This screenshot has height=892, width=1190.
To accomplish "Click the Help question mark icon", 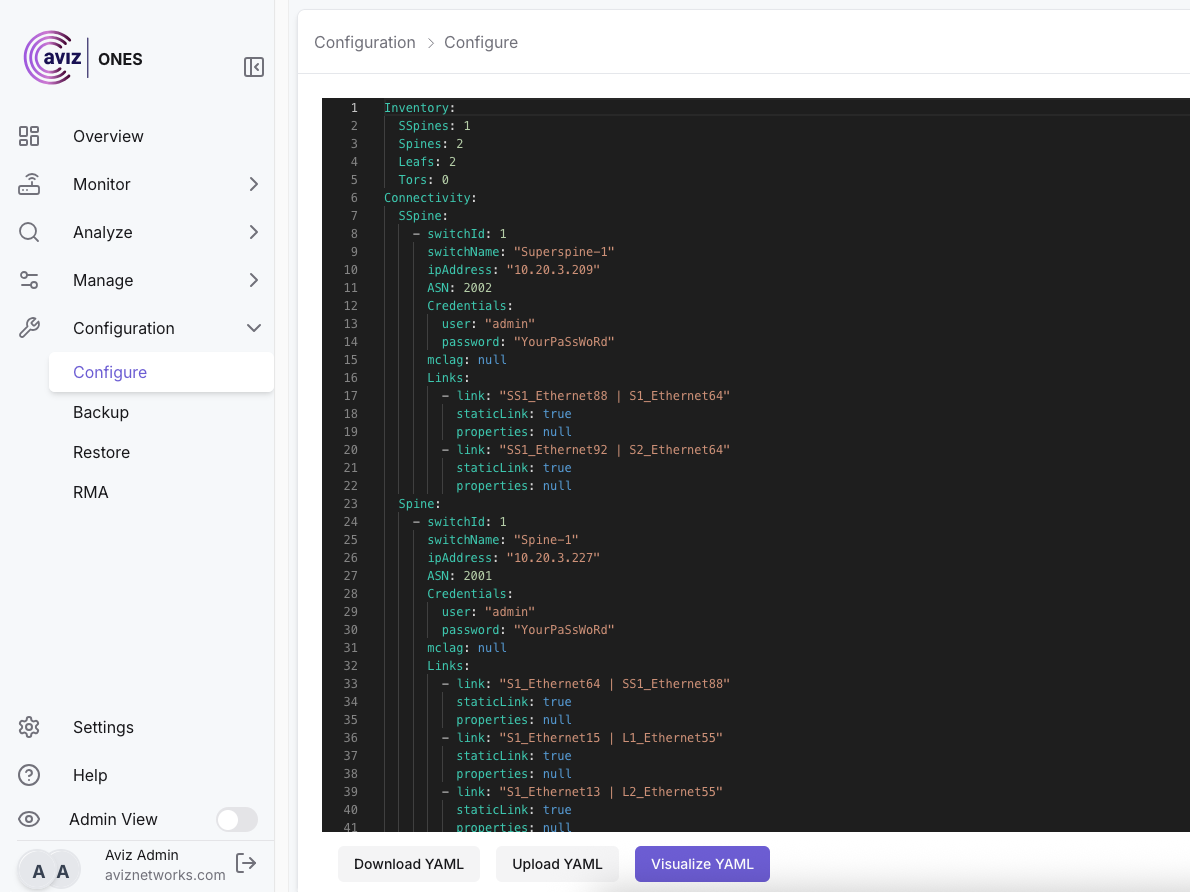I will pyautogui.click(x=29, y=775).
